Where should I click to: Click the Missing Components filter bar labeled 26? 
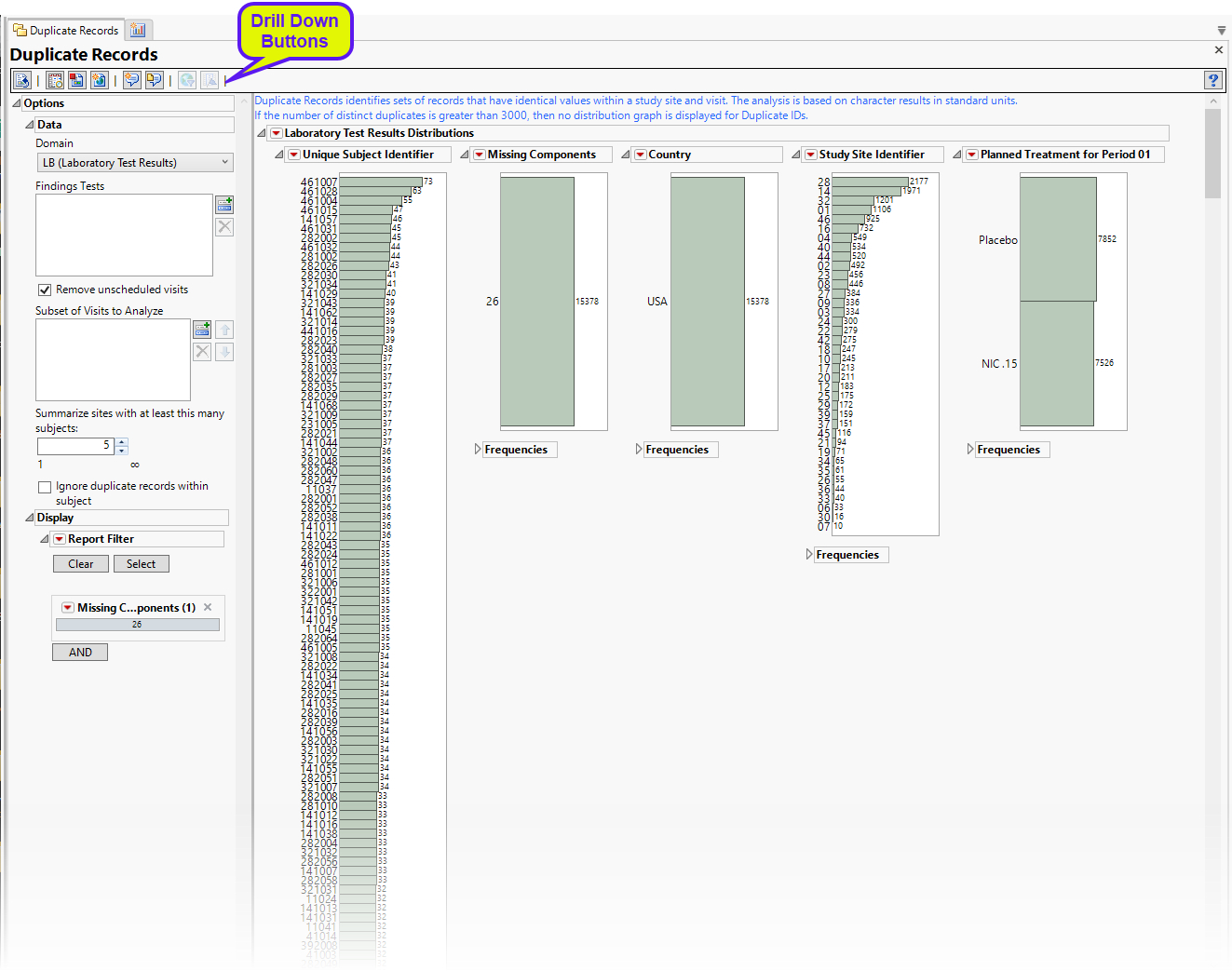tap(137, 625)
